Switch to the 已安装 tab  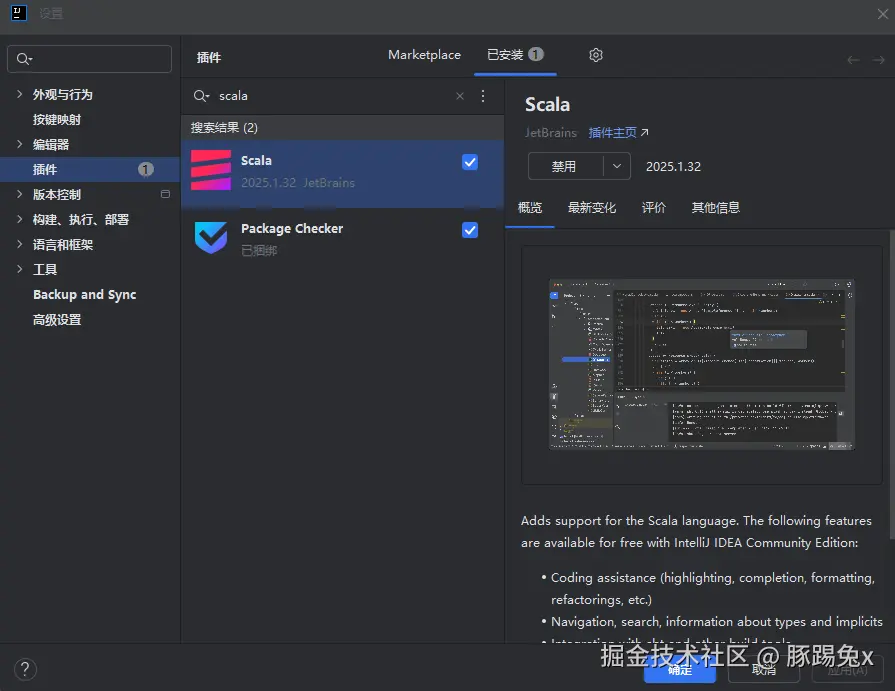pyautogui.click(x=515, y=55)
